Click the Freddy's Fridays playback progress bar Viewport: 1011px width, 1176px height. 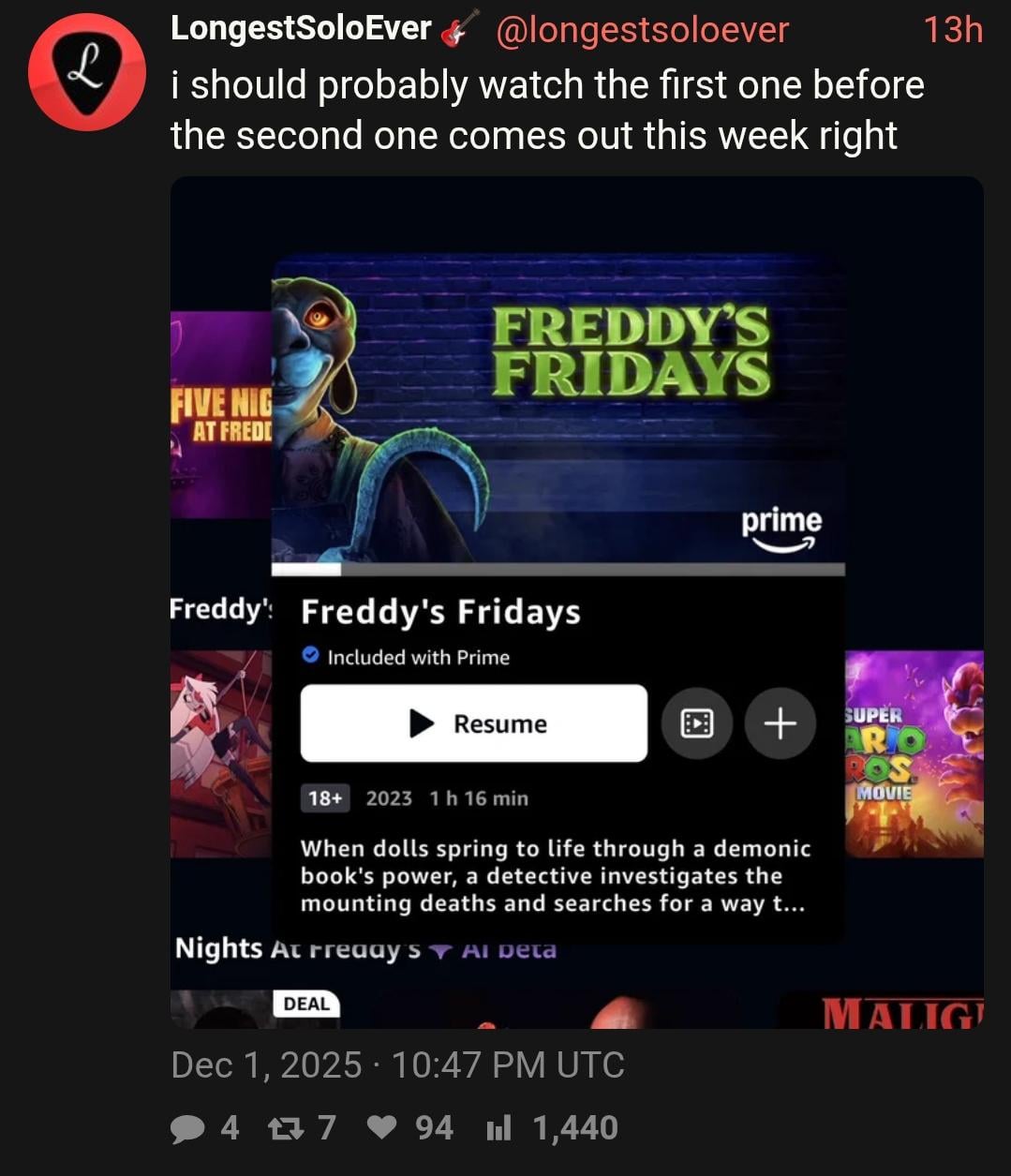(x=558, y=570)
